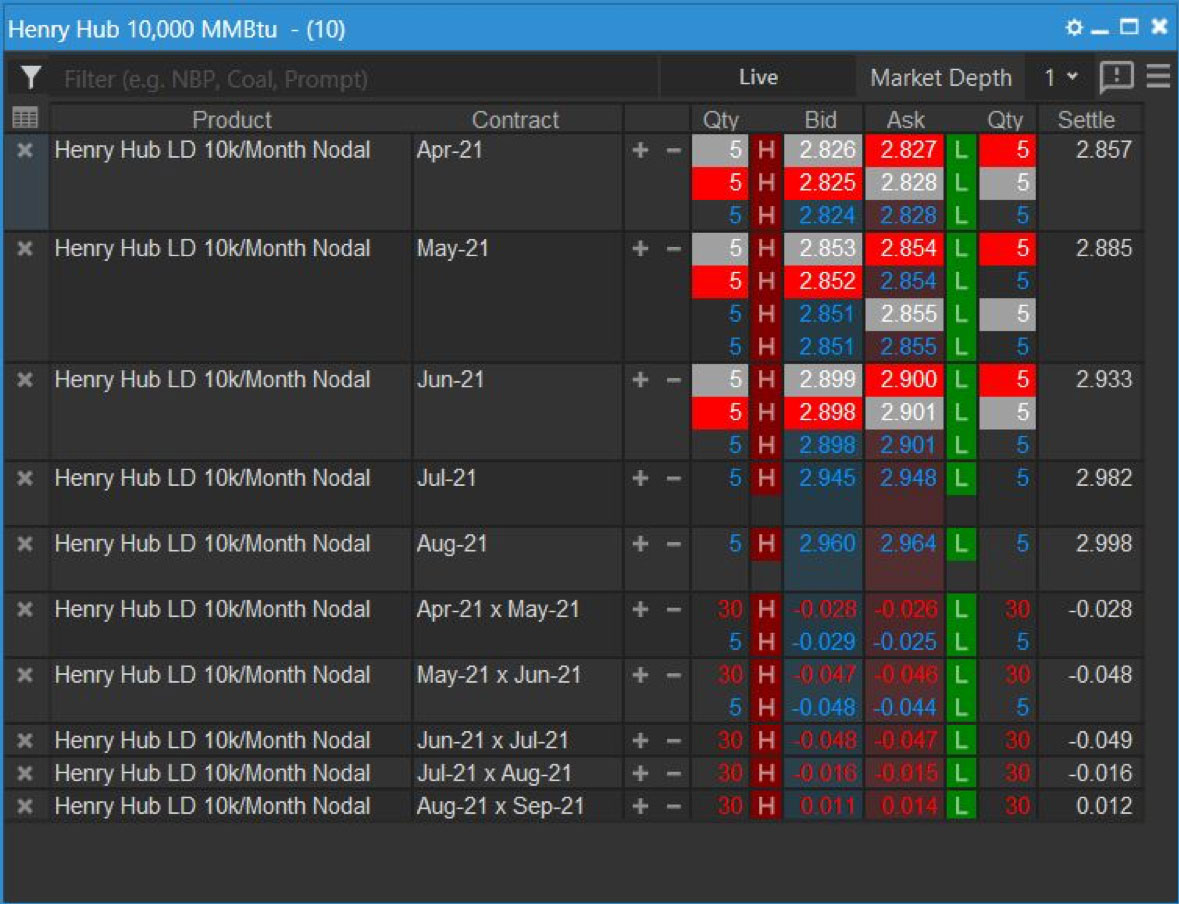The width and height of the screenshot is (1179, 904).
Task: Click the 2.853 bid for May-21
Action: coord(823,248)
